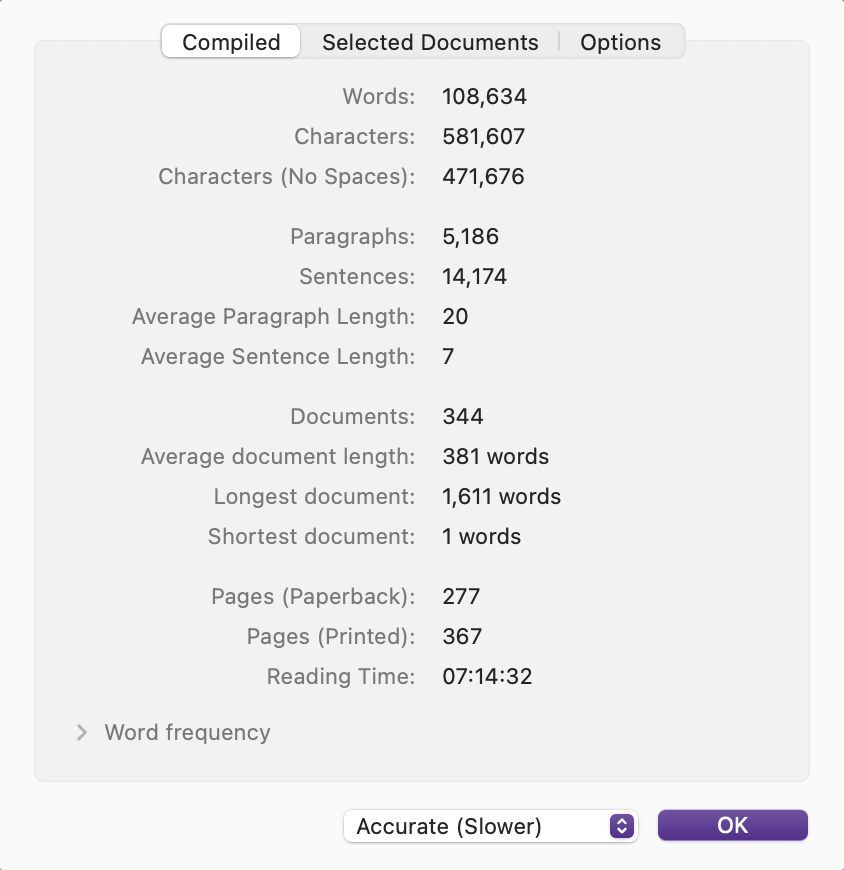
Task: Open the Accurate (Slower) dropdown
Action: pyautogui.click(x=491, y=826)
